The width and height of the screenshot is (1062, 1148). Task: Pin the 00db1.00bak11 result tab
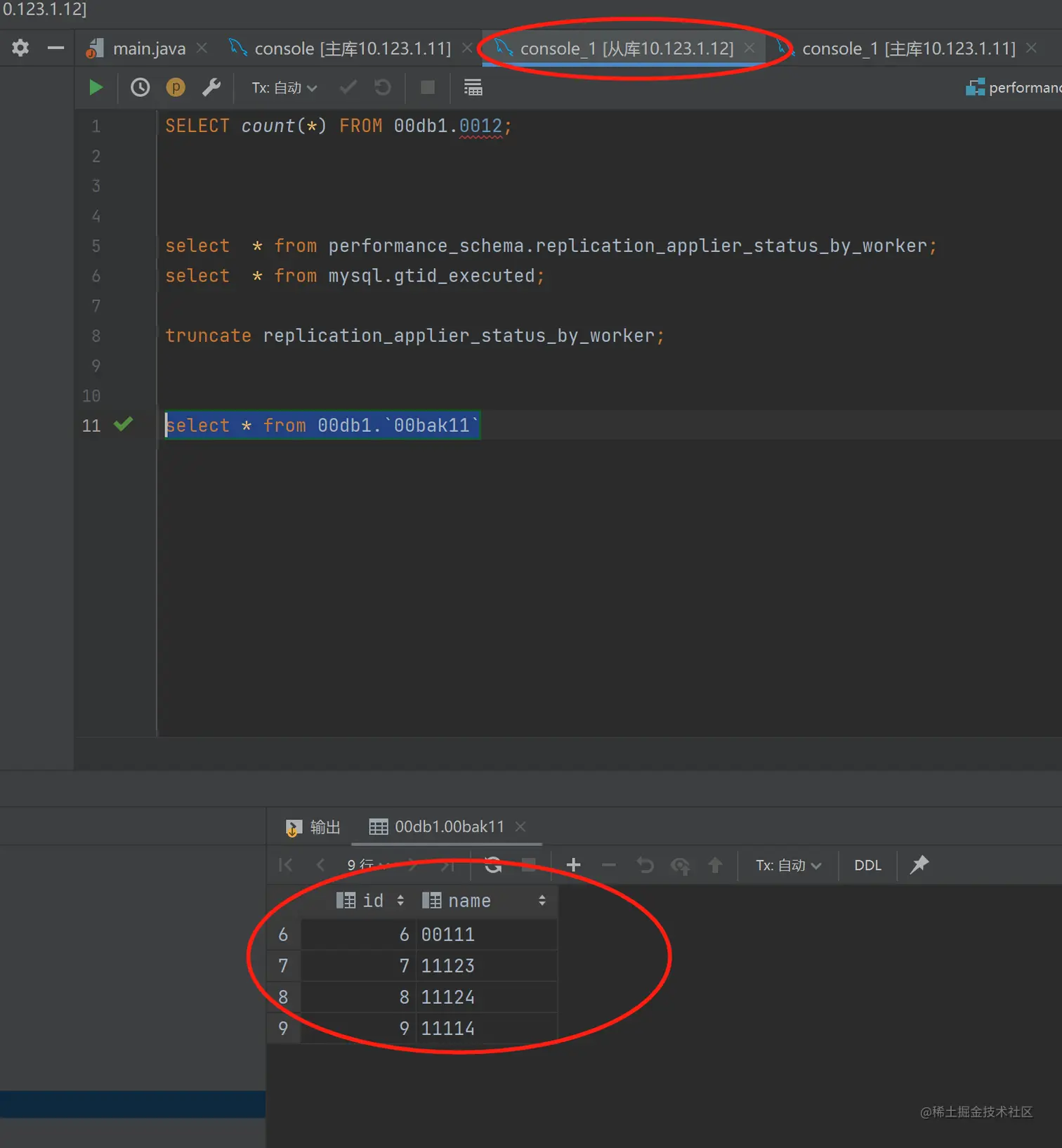(x=919, y=865)
